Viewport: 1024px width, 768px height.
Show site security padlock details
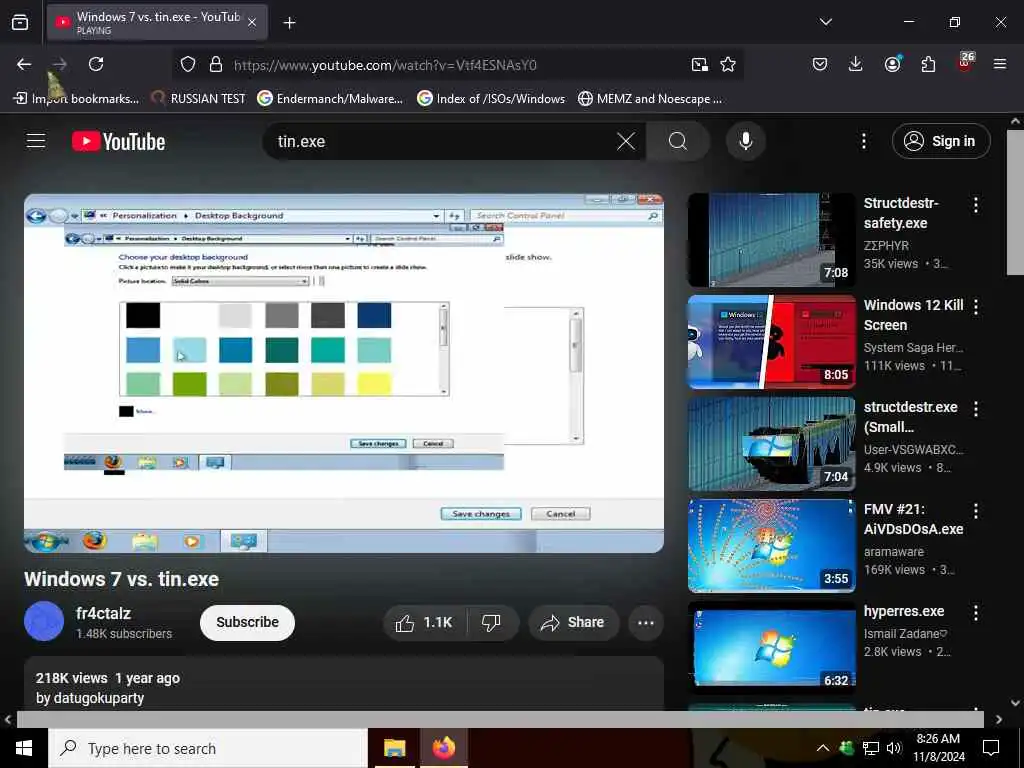216,65
